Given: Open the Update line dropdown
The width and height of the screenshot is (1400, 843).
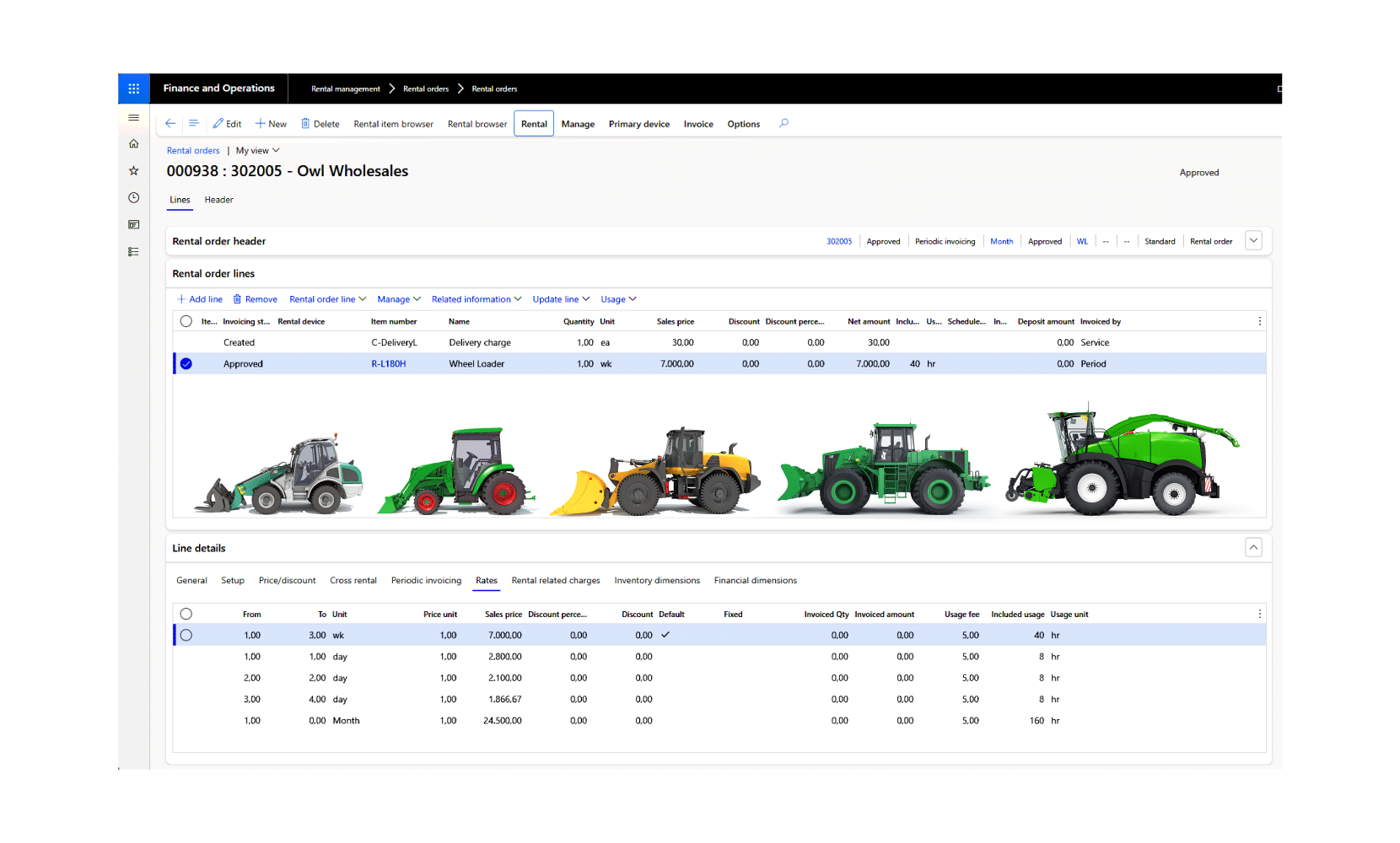Looking at the screenshot, I should click(561, 299).
